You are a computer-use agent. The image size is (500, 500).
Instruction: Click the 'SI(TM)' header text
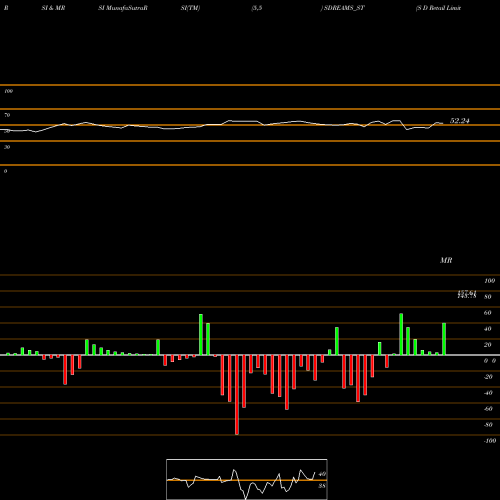[190, 8]
